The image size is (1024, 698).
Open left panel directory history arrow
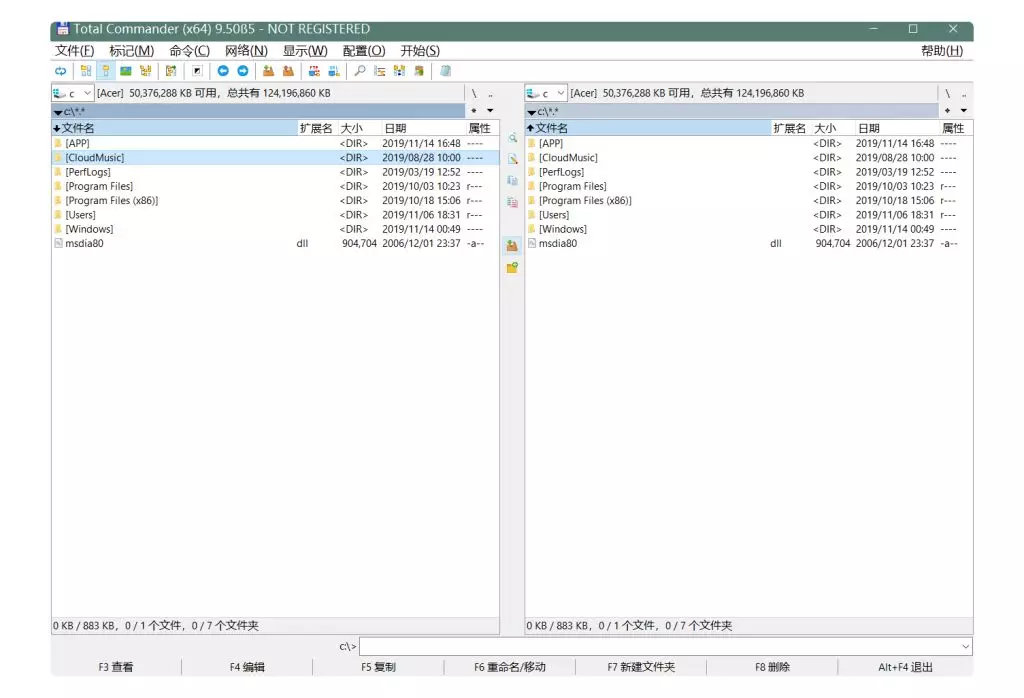coord(490,111)
